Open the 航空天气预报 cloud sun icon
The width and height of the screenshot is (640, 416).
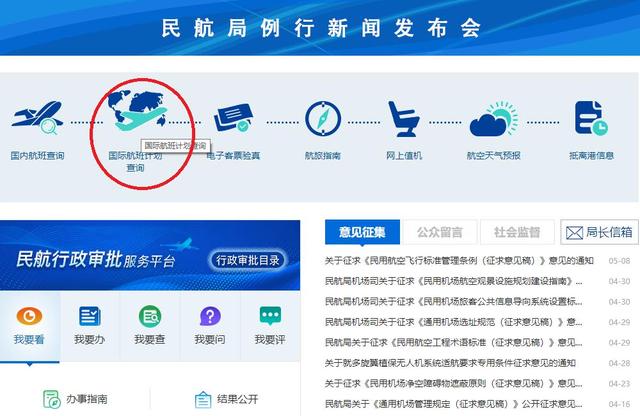494,119
